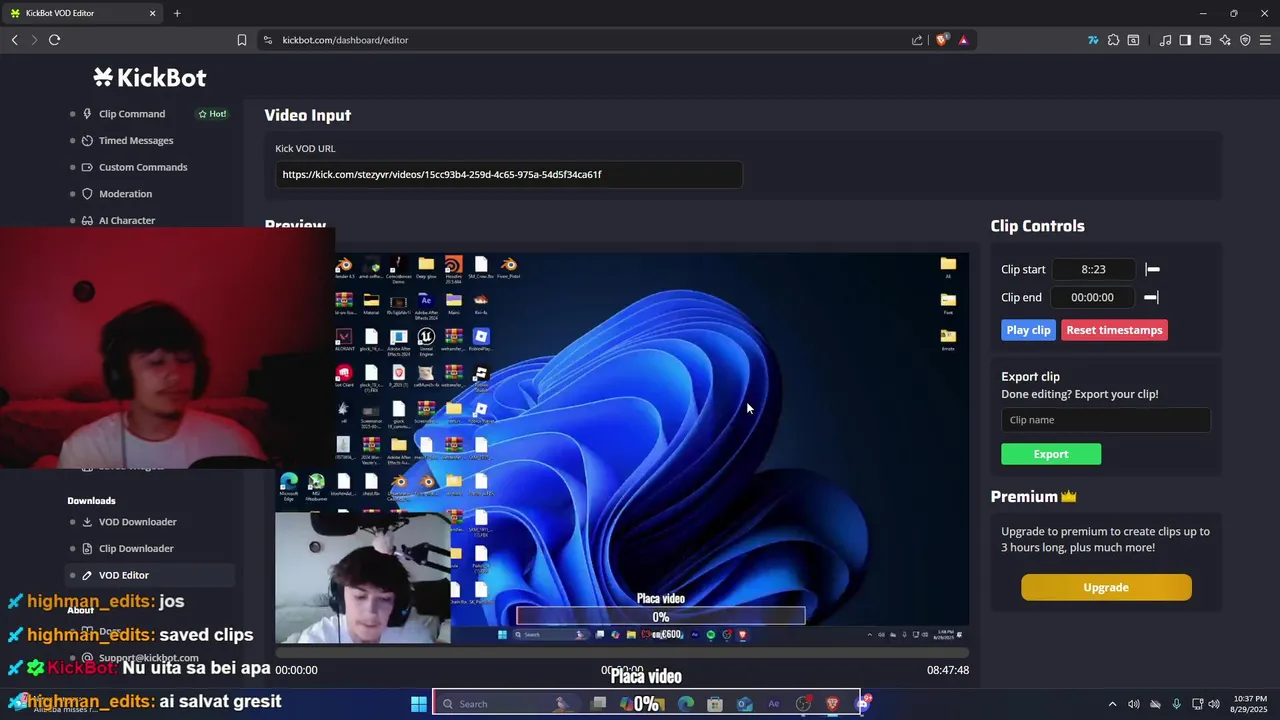The width and height of the screenshot is (1280, 720).
Task: Show hidden system tray icons
Action: [1112, 704]
